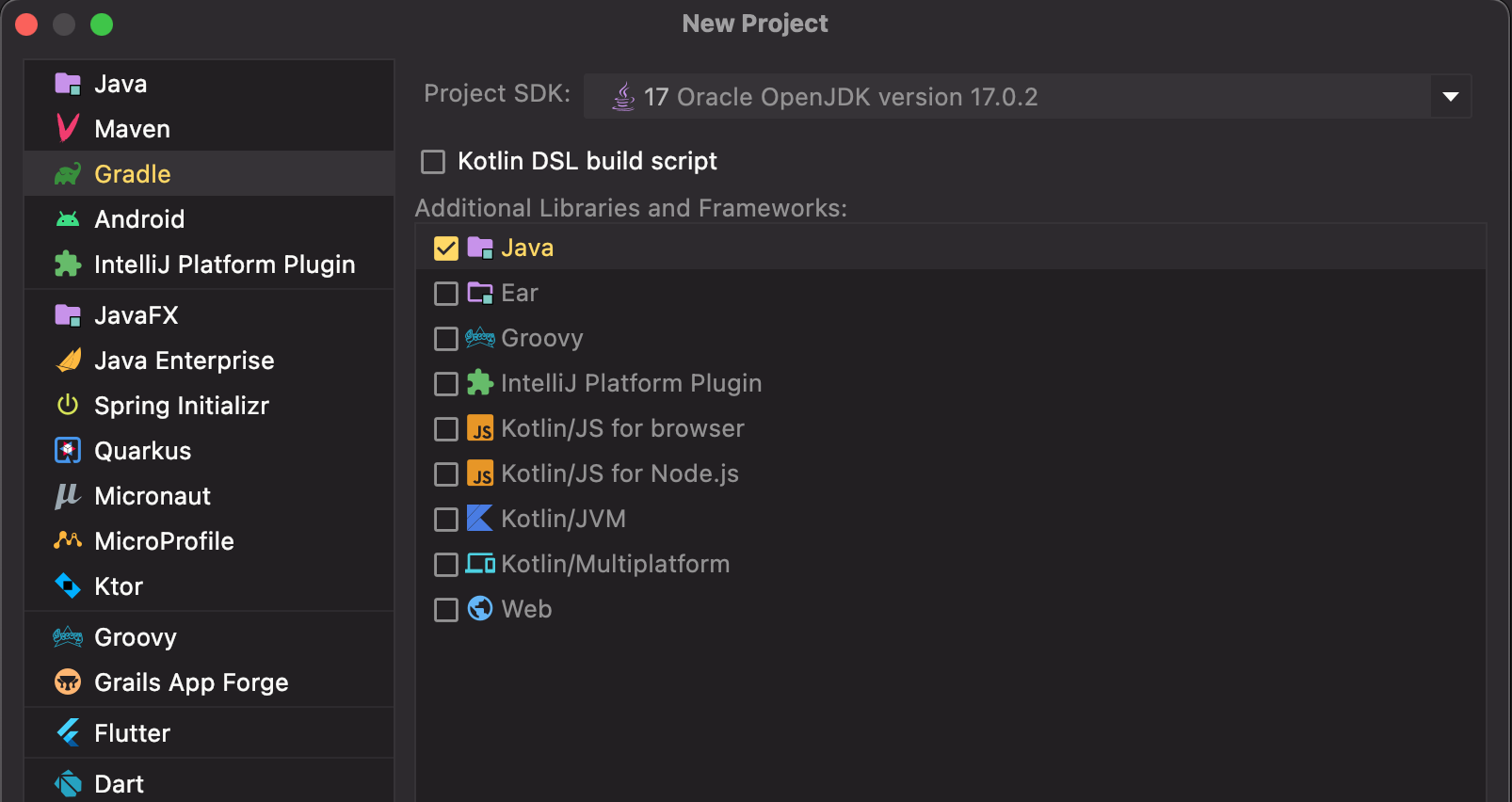Image resolution: width=1512 pixels, height=802 pixels.
Task: Select JavaFX project type
Action: [136, 315]
